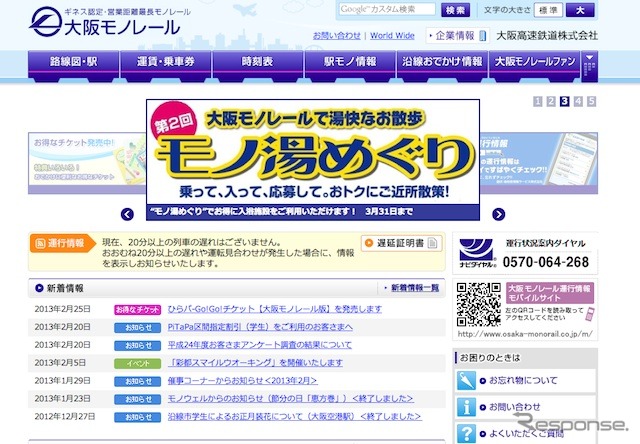
Task: Click the info "i" icon
Action: pyautogui.click(x=466, y=407)
